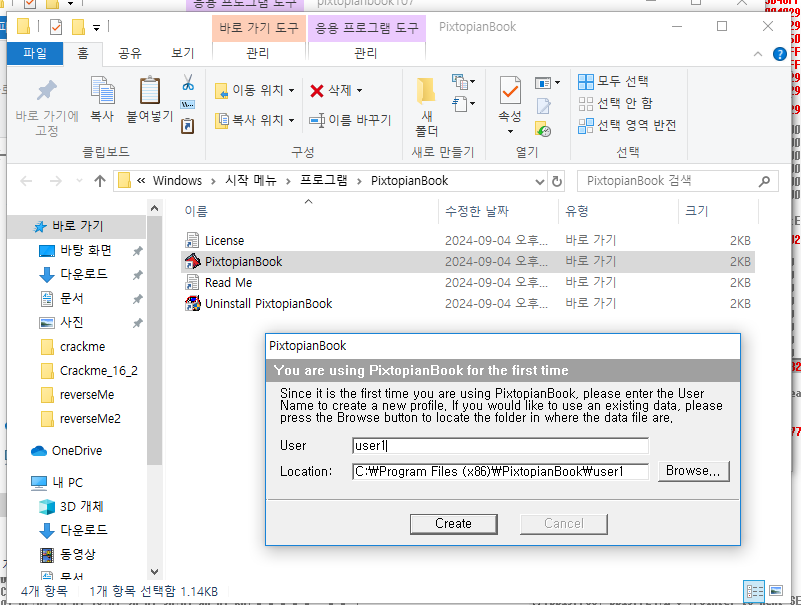Open Manage tab under Application Tools
This screenshot has width=801, height=605.
(x=366, y=54)
